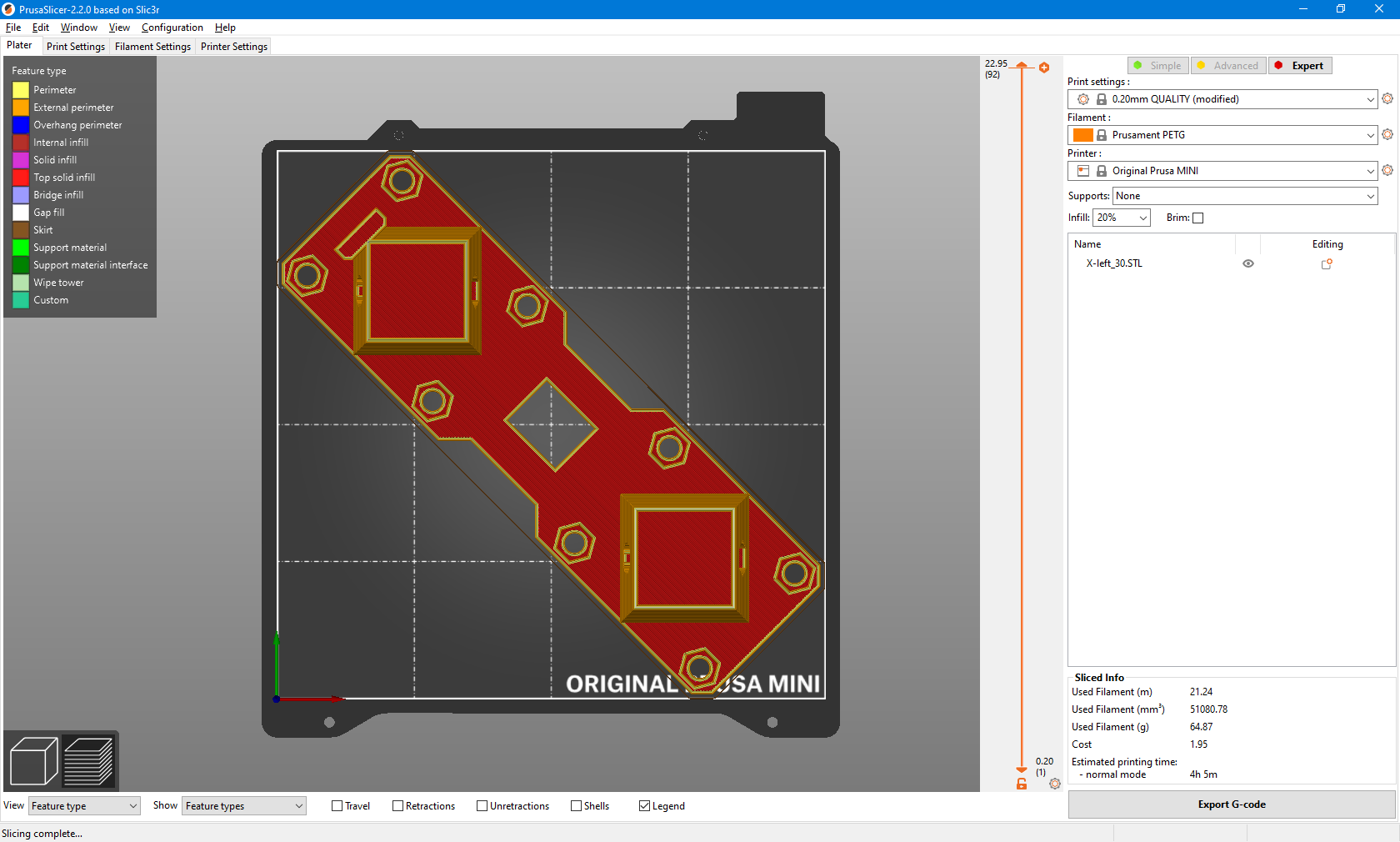The height and width of the screenshot is (842, 1400).
Task: Toggle the one-layer-mode lock icon under the slider
Action: click(x=1022, y=784)
